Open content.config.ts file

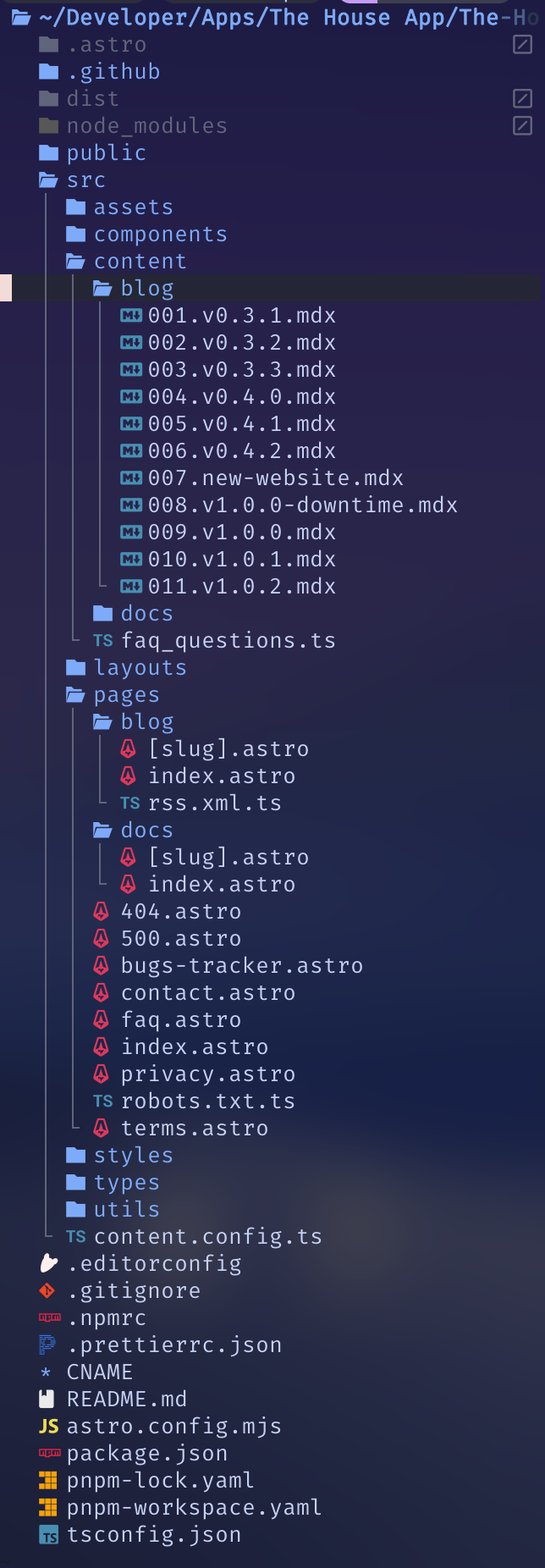[207, 1237]
